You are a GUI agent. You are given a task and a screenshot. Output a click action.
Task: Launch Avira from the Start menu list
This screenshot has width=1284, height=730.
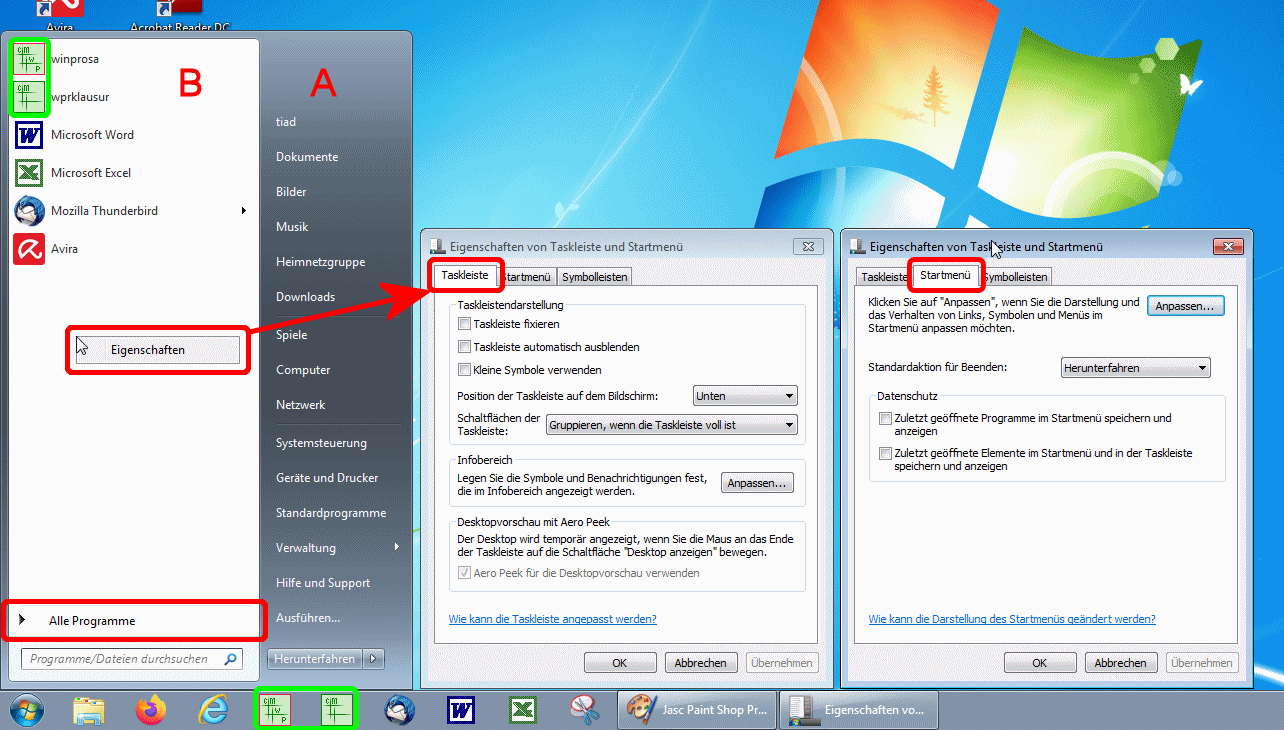point(64,249)
